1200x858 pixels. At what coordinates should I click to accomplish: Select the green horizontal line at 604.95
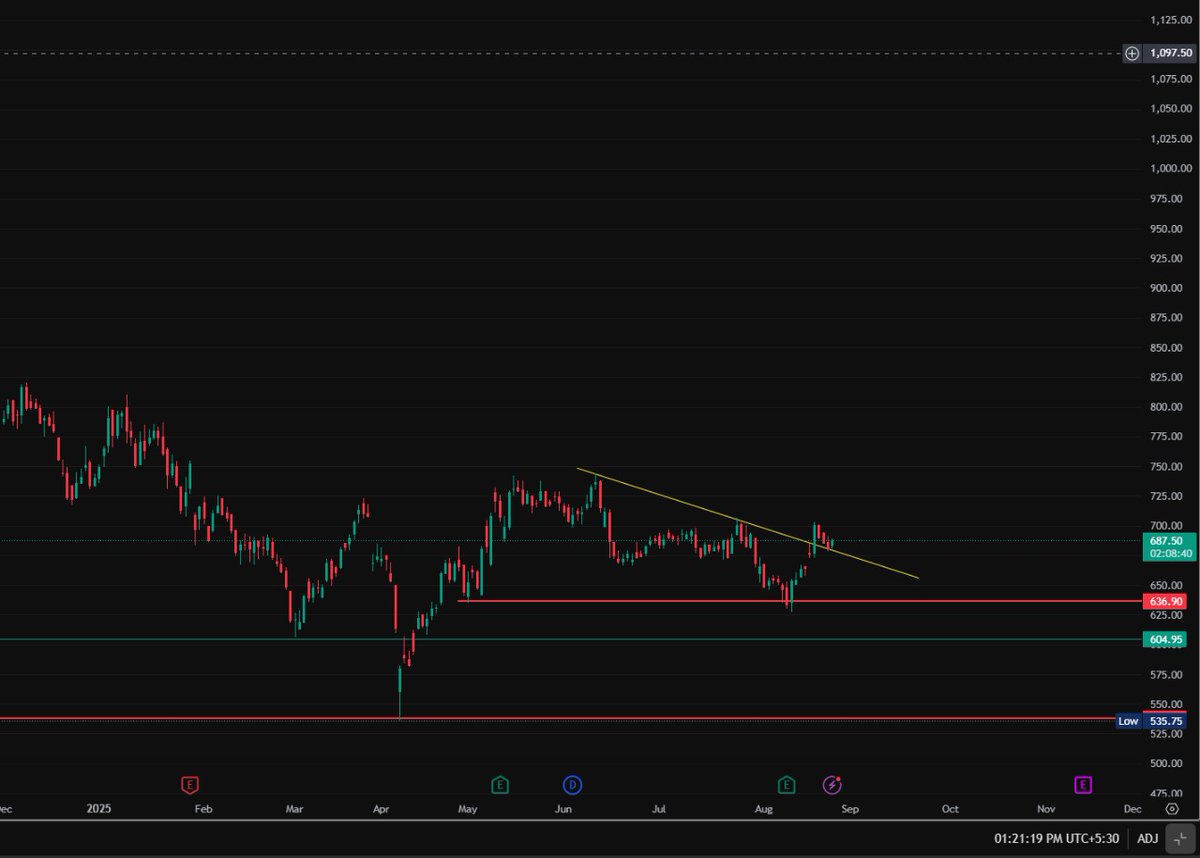[x=570, y=639]
